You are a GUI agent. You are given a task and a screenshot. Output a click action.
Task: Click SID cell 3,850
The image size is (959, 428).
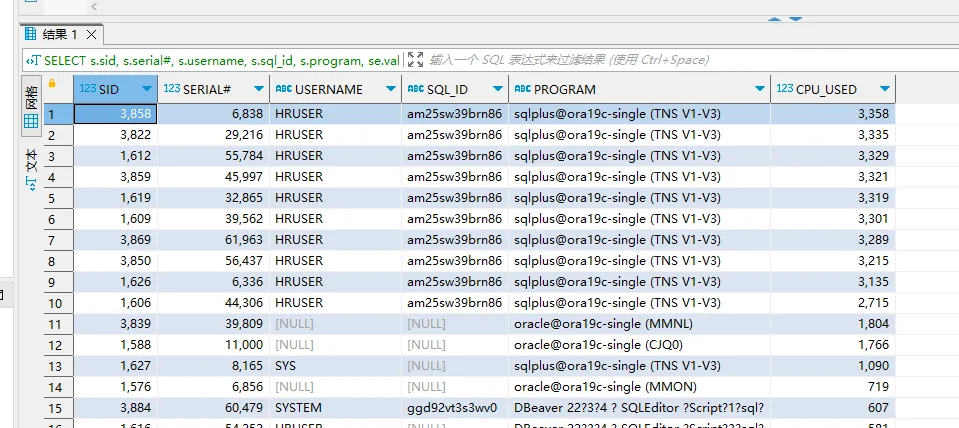coord(116,261)
